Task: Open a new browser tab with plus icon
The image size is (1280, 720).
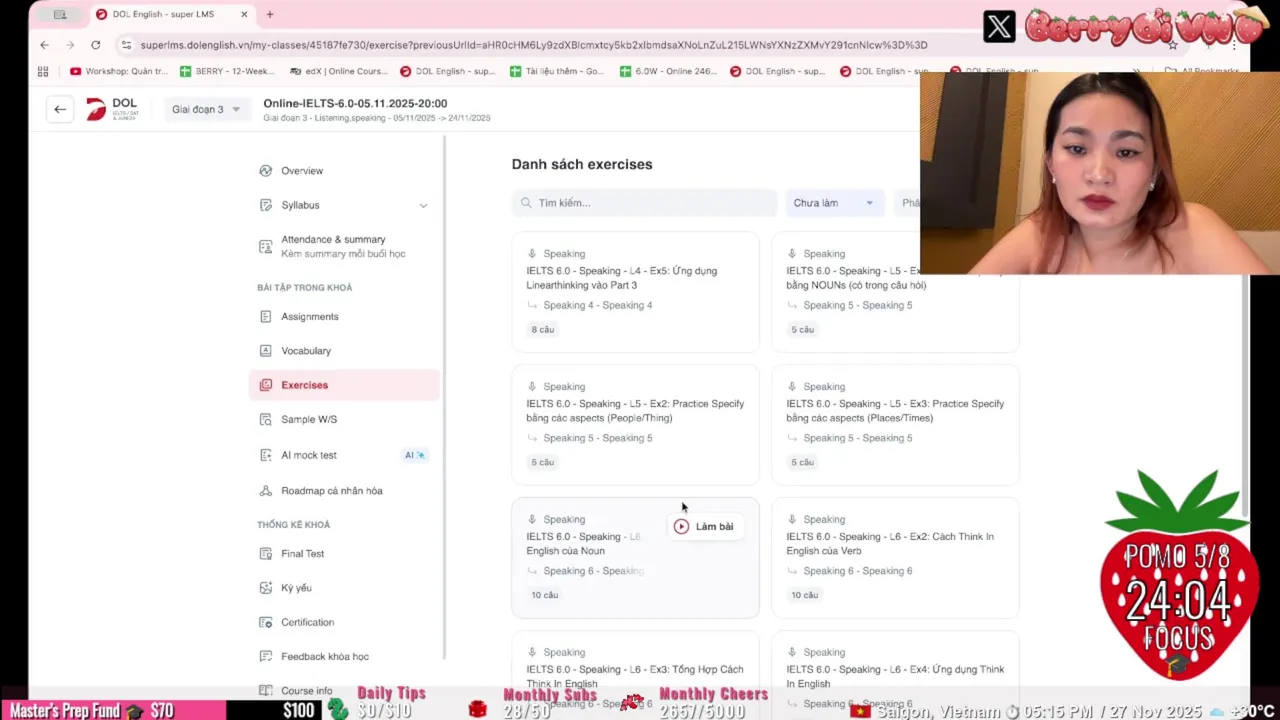Action: (x=270, y=15)
